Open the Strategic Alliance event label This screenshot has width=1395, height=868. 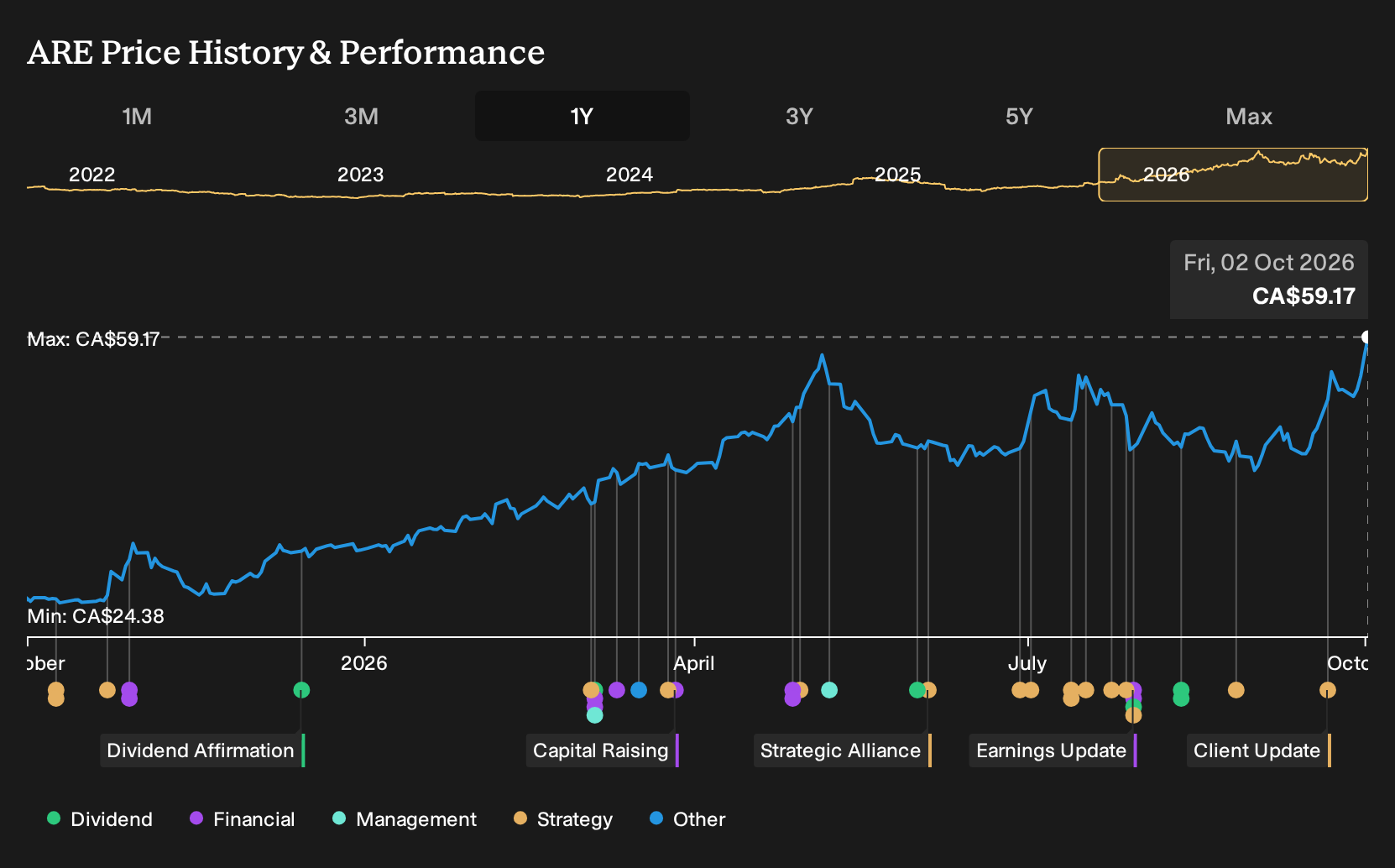(x=841, y=750)
